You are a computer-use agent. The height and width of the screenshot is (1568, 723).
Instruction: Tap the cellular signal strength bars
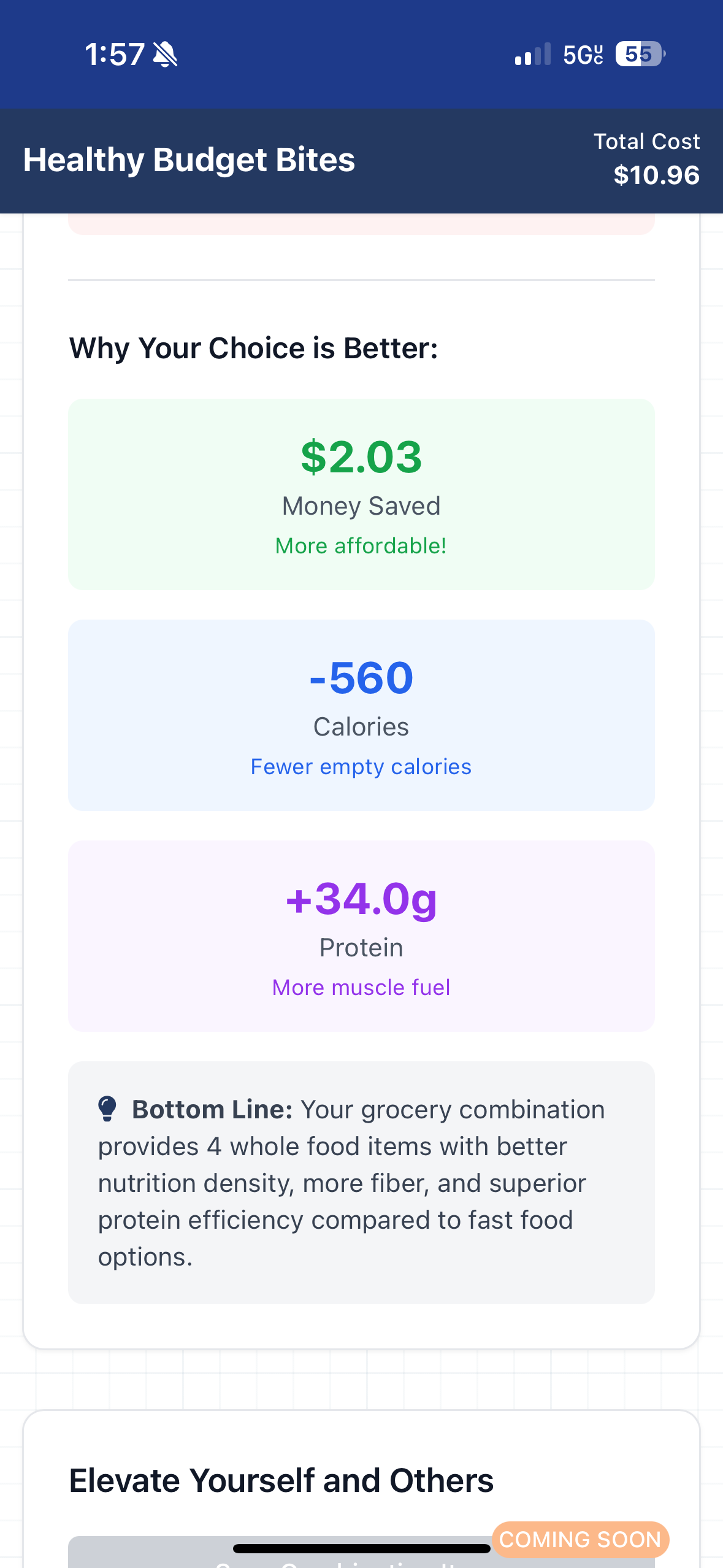coord(533,54)
